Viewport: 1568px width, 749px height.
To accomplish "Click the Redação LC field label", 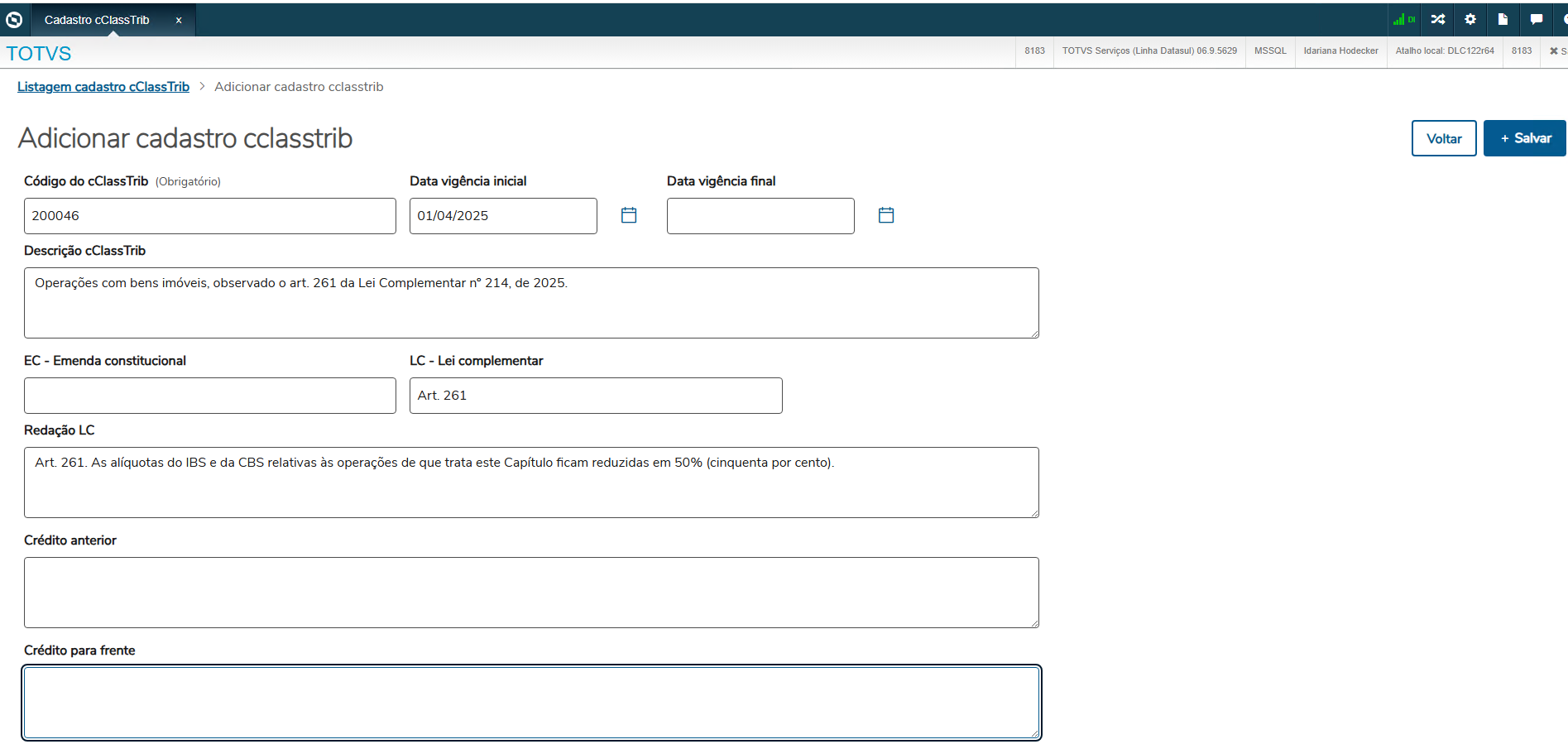I will [60, 430].
